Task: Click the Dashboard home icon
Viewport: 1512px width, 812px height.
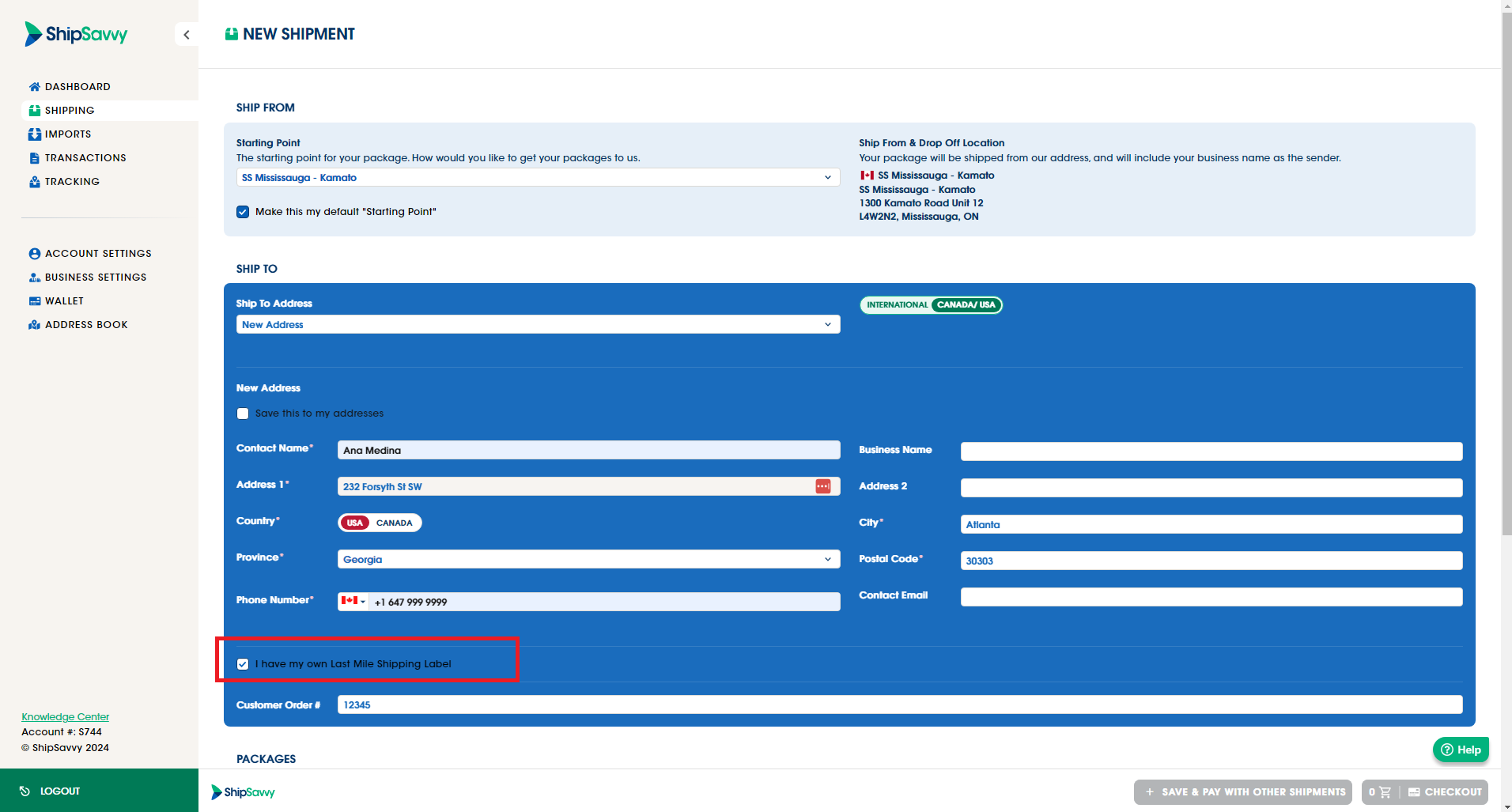Action: [x=35, y=87]
